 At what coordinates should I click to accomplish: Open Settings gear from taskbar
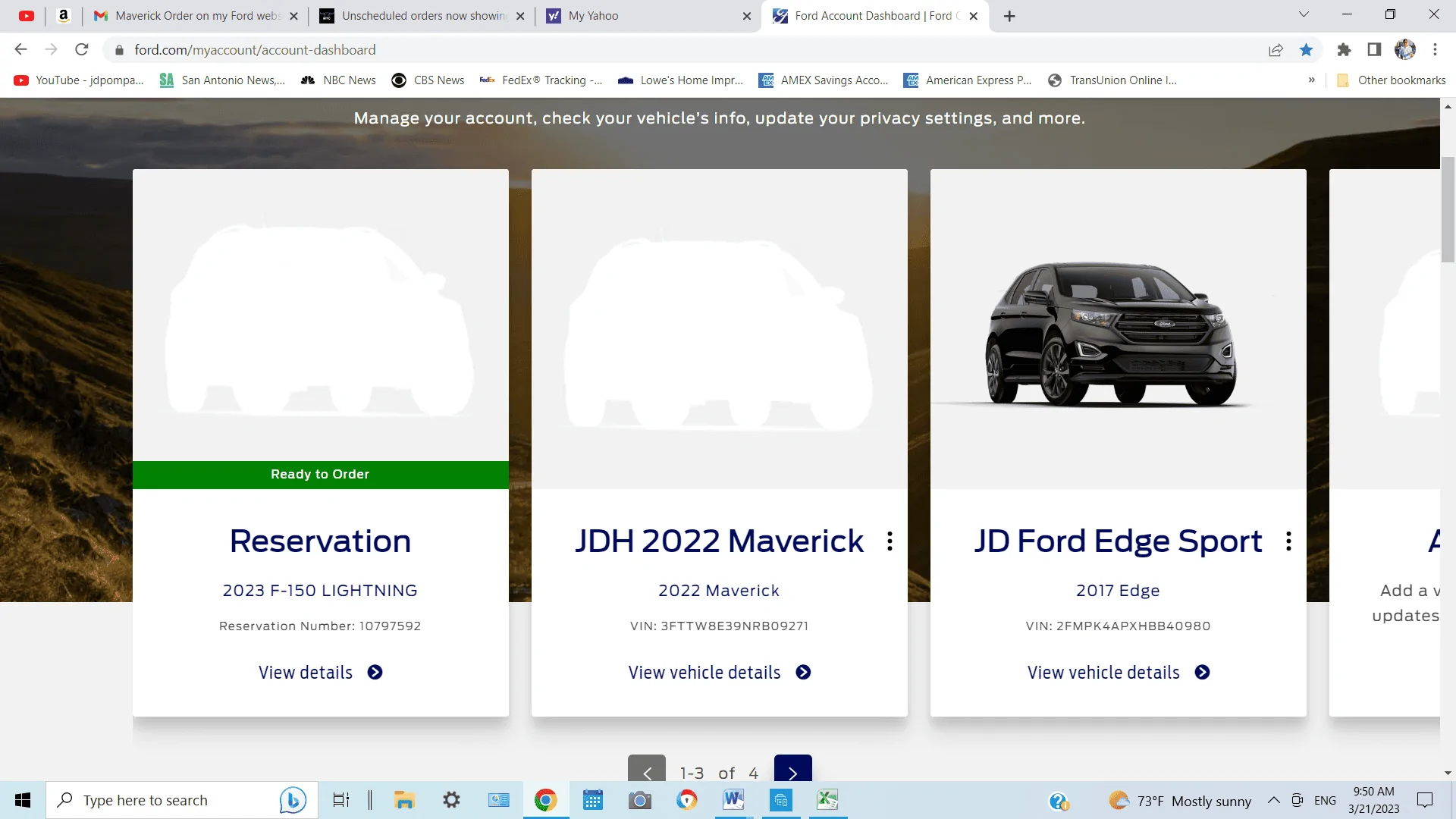452,800
